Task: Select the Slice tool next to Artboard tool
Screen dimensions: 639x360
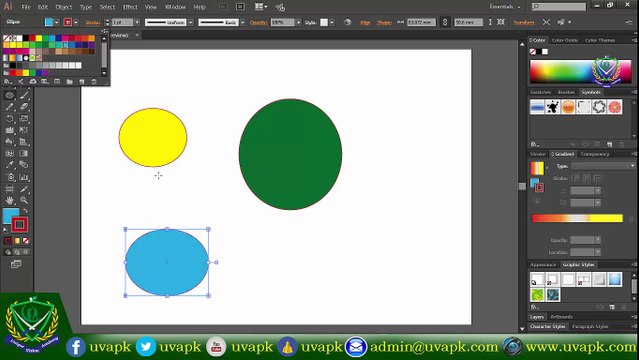Action: pyautogui.click(x=24, y=189)
